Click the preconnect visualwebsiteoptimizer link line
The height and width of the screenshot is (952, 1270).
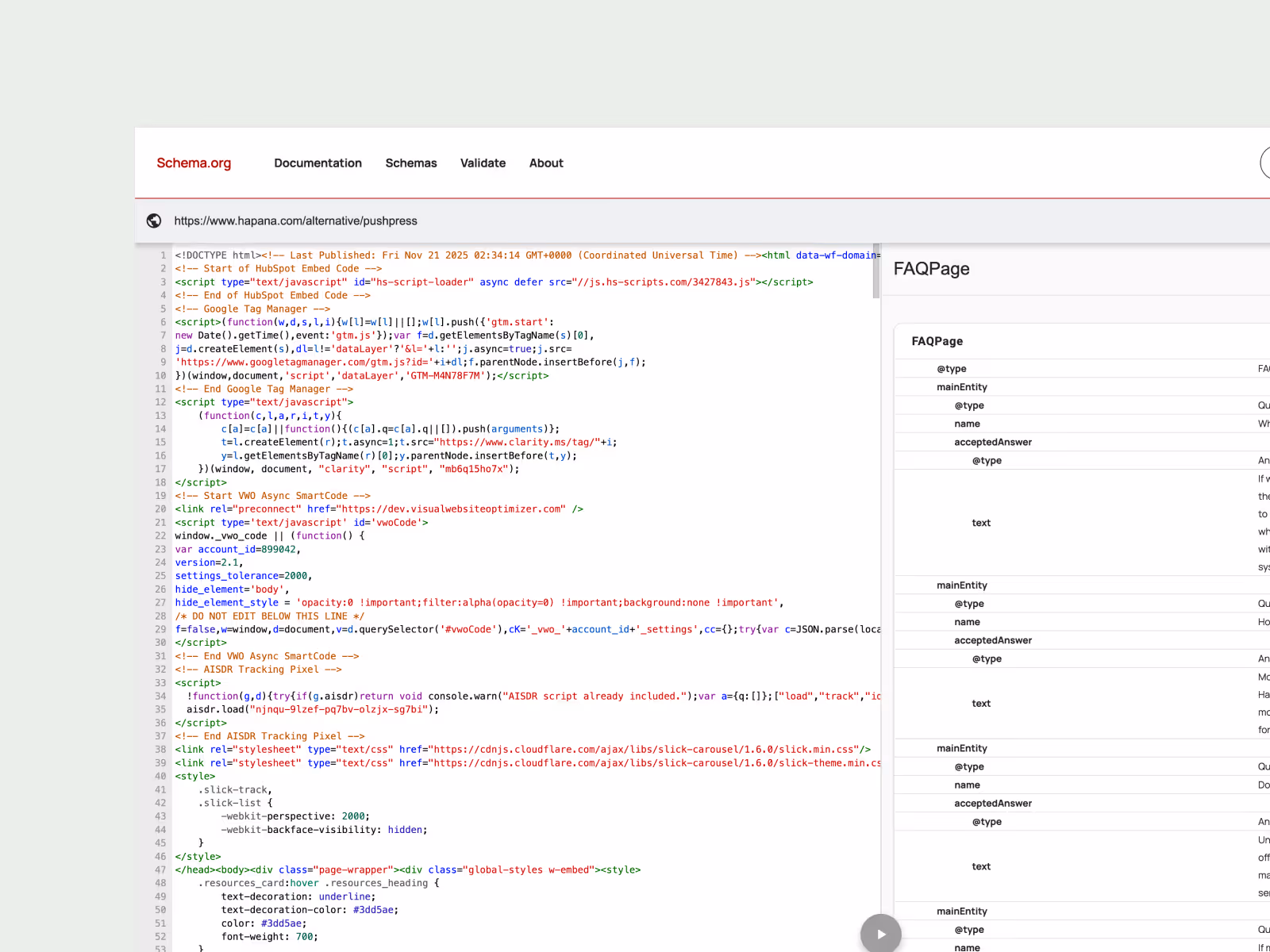coord(379,509)
